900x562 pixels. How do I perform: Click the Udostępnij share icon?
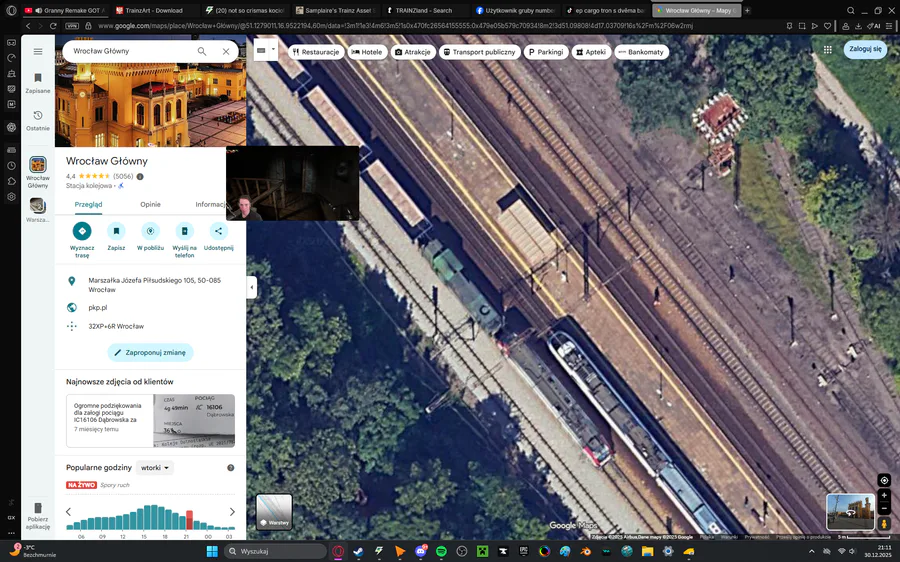(x=218, y=231)
